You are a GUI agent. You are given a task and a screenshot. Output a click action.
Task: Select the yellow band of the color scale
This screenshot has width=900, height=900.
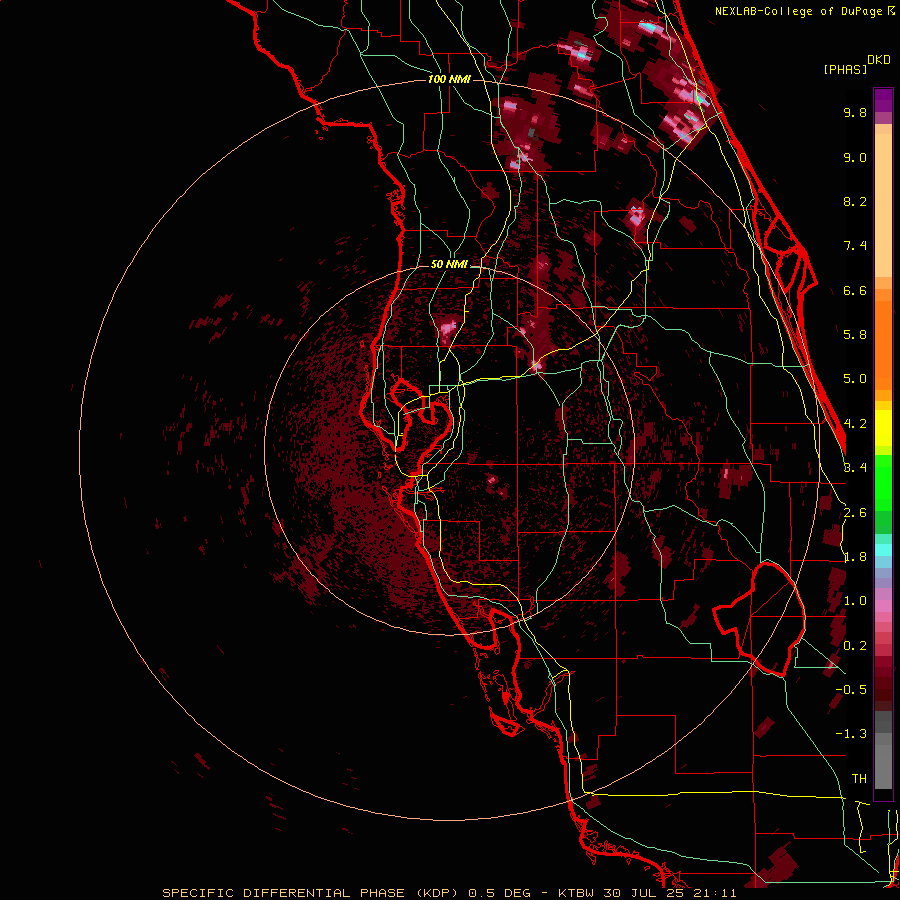point(883,428)
